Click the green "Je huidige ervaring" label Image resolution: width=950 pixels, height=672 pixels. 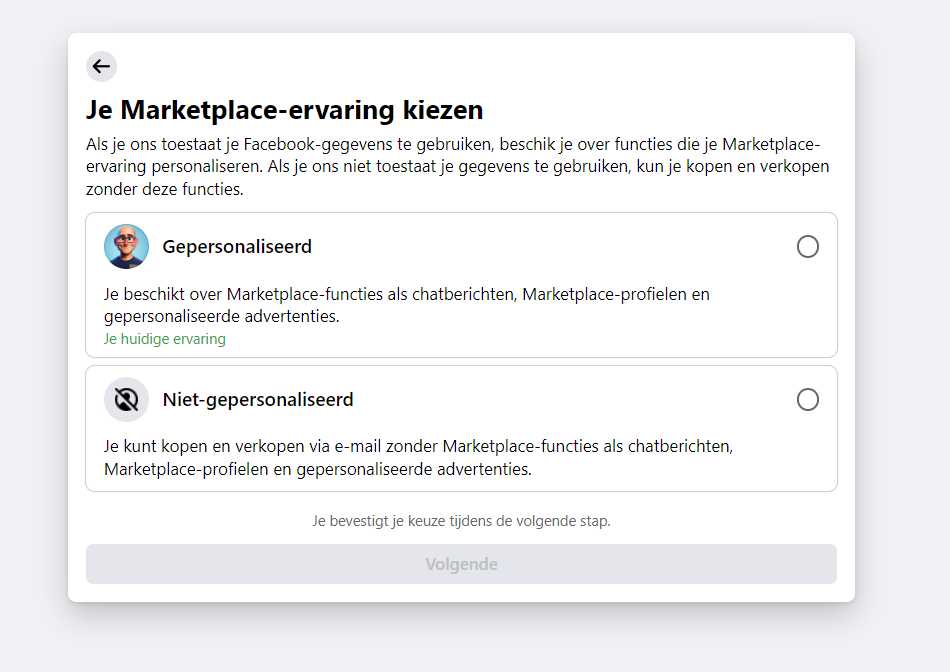point(165,339)
